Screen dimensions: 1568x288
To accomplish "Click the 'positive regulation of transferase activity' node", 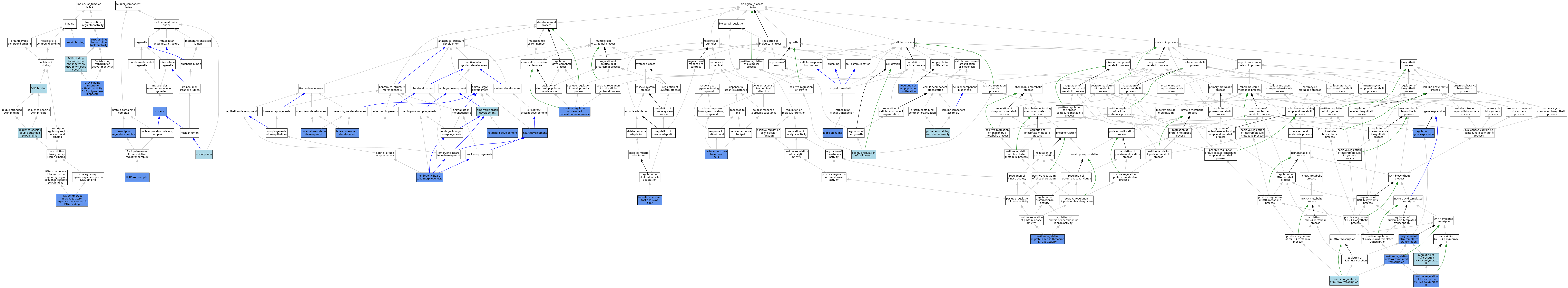I will (x=834, y=177).
